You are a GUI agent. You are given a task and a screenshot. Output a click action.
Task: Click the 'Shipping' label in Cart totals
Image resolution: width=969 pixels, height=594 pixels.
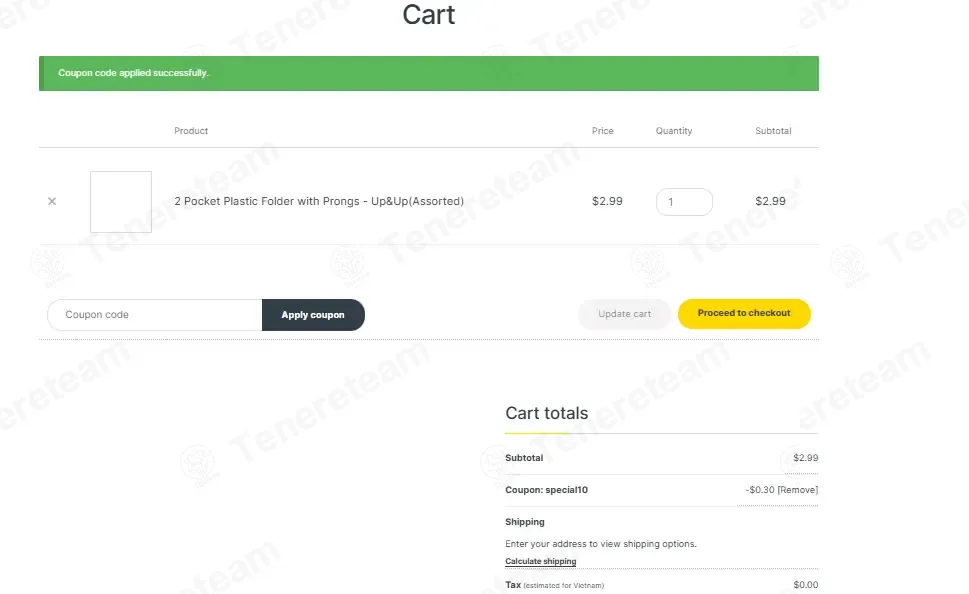click(525, 522)
